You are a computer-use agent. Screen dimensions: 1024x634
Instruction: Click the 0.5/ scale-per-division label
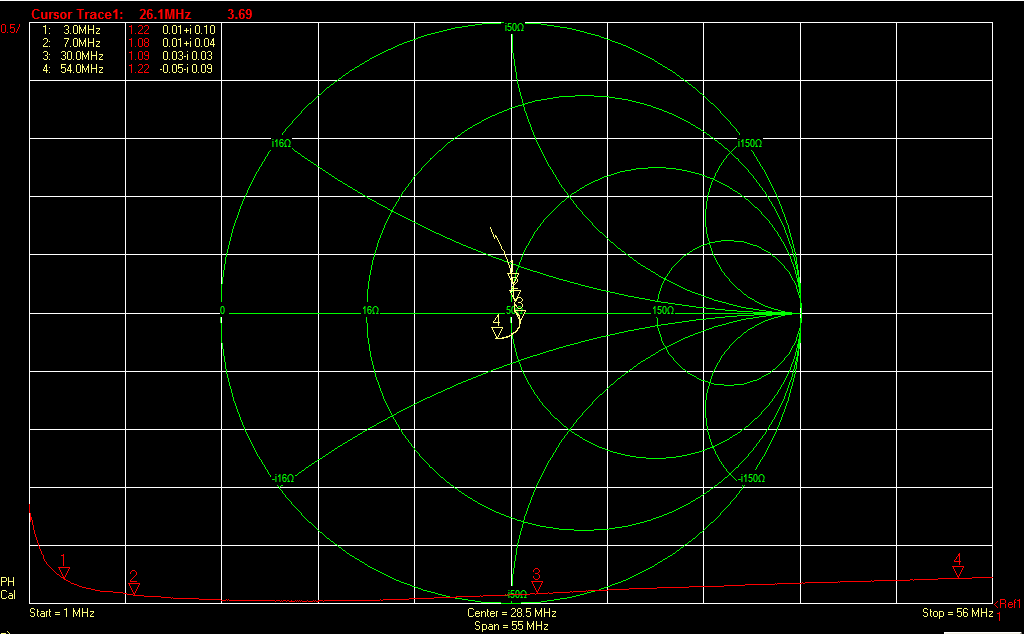coord(10,29)
